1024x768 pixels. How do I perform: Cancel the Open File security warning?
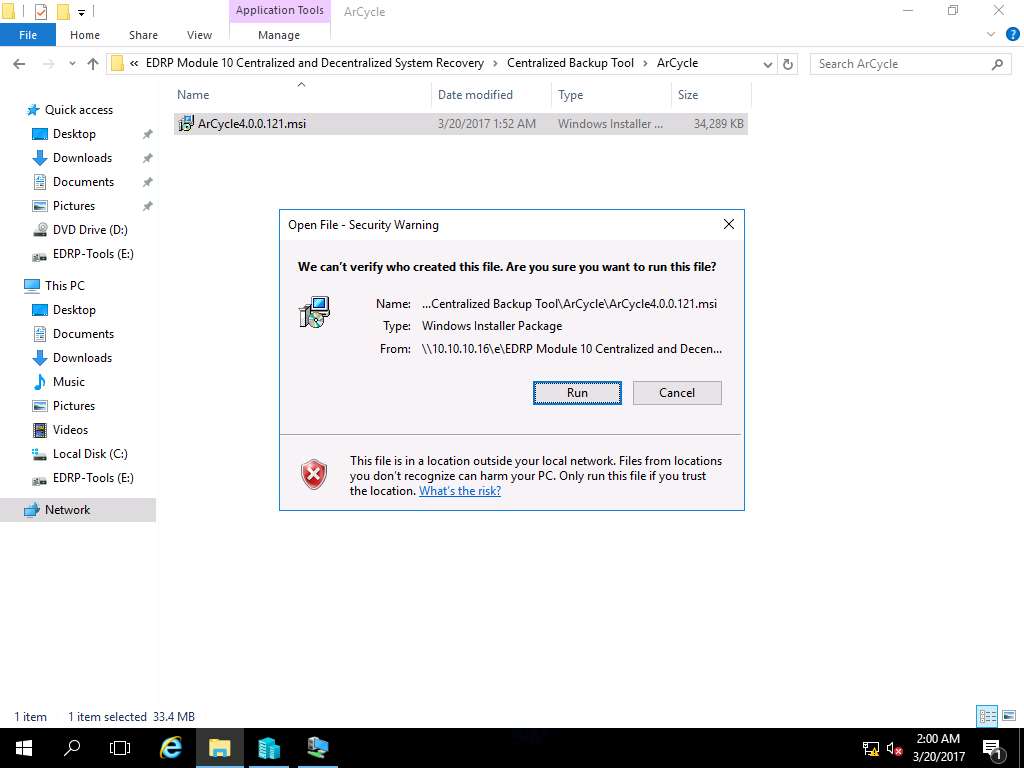tap(677, 392)
